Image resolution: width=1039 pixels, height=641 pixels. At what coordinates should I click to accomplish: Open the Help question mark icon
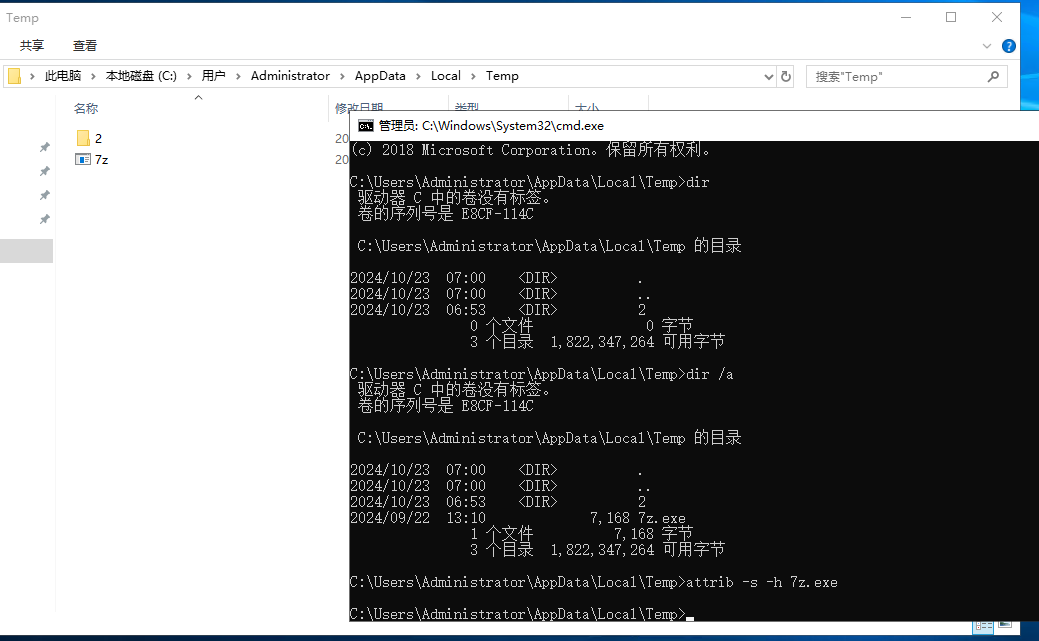click(1009, 46)
